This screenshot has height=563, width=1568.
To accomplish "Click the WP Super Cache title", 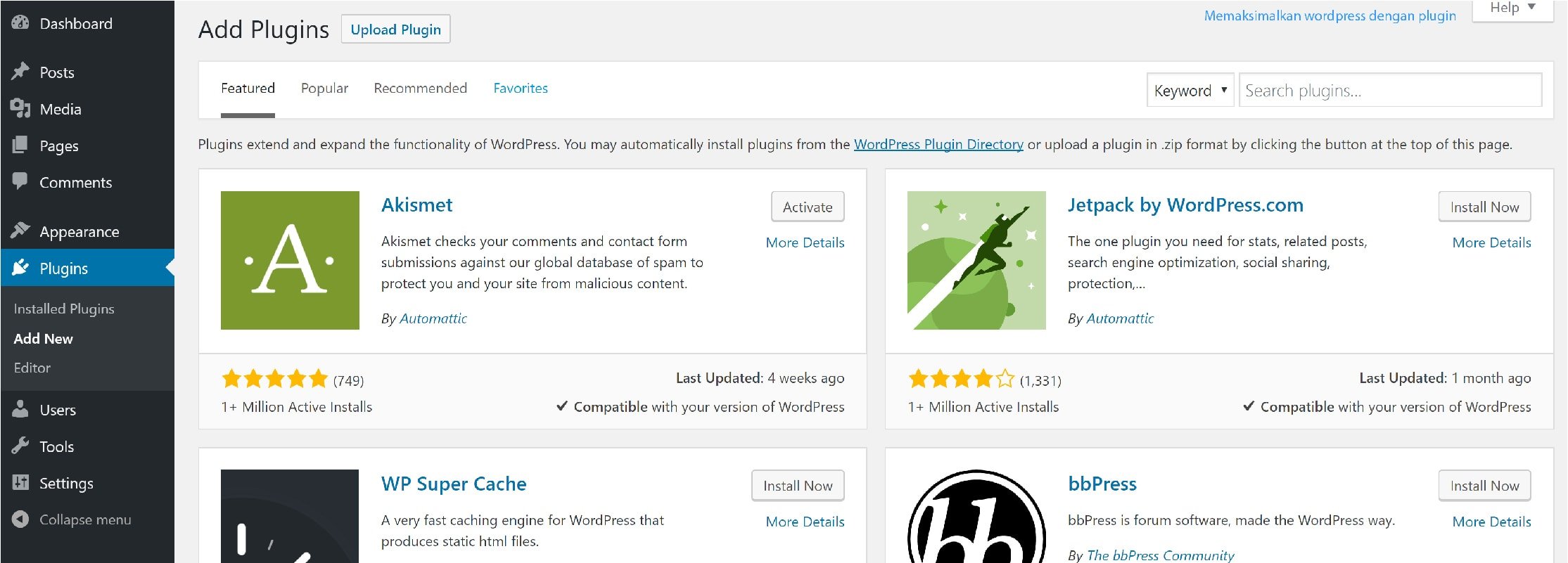I will [454, 484].
